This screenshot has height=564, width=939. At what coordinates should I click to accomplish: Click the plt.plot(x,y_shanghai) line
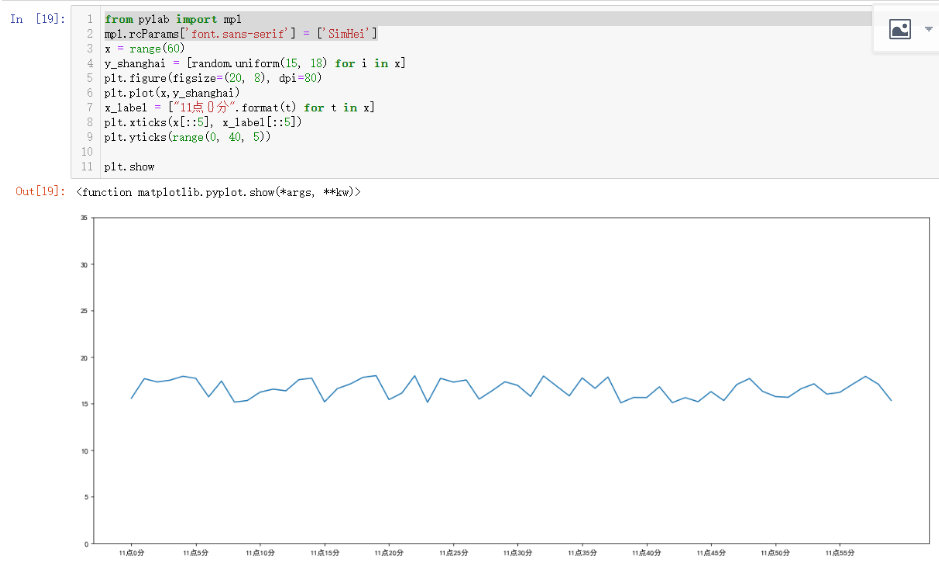[x=172, y=93]
